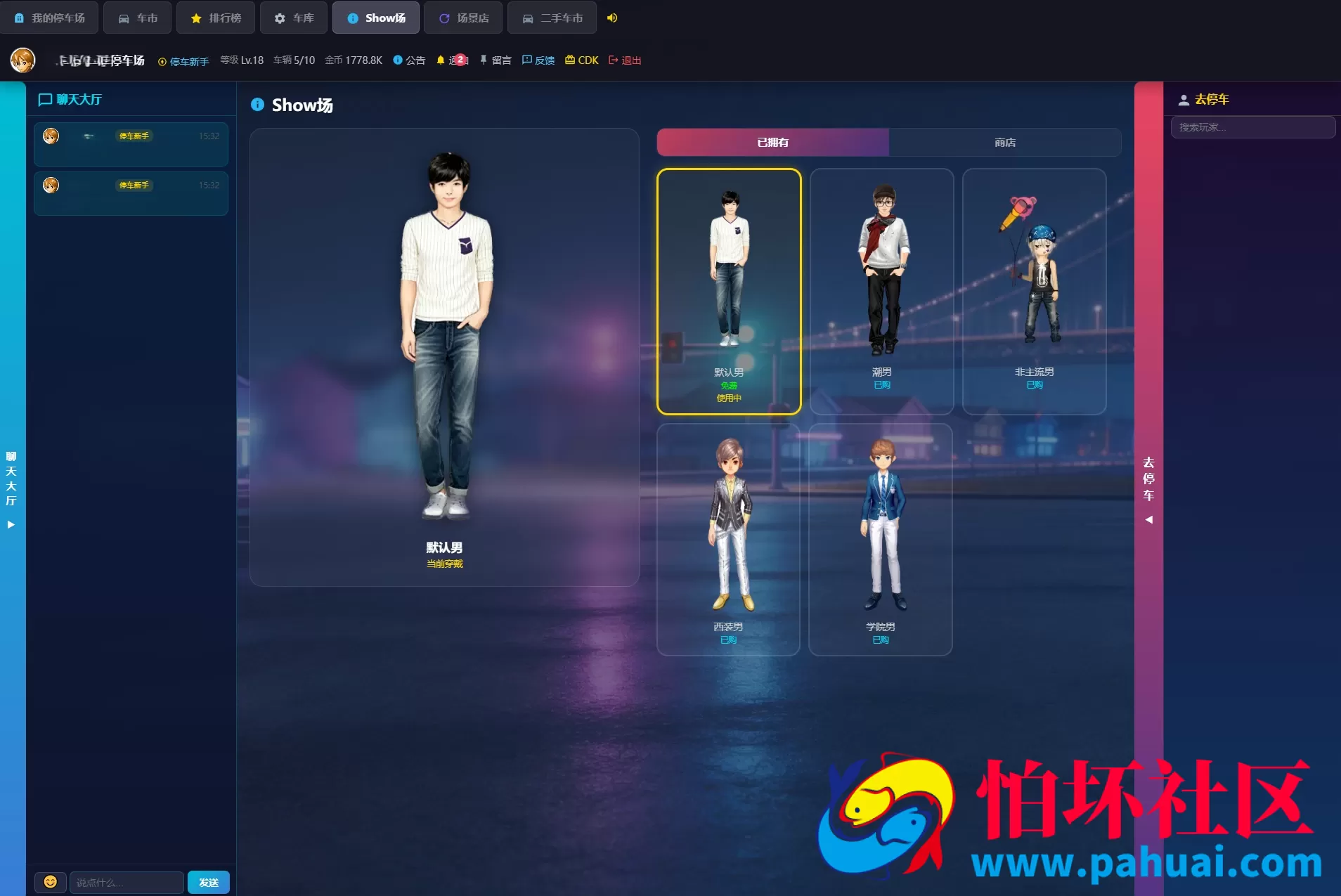
Task: Click 退出 to log out
Action: (x=625, y=60)
